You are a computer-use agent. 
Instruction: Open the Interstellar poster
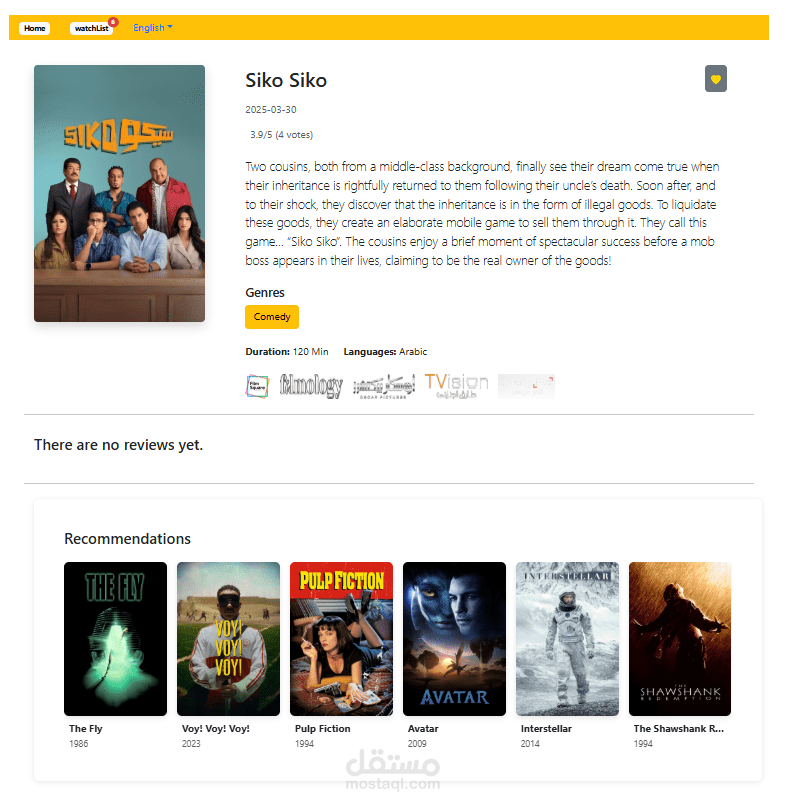click(567, 638)
